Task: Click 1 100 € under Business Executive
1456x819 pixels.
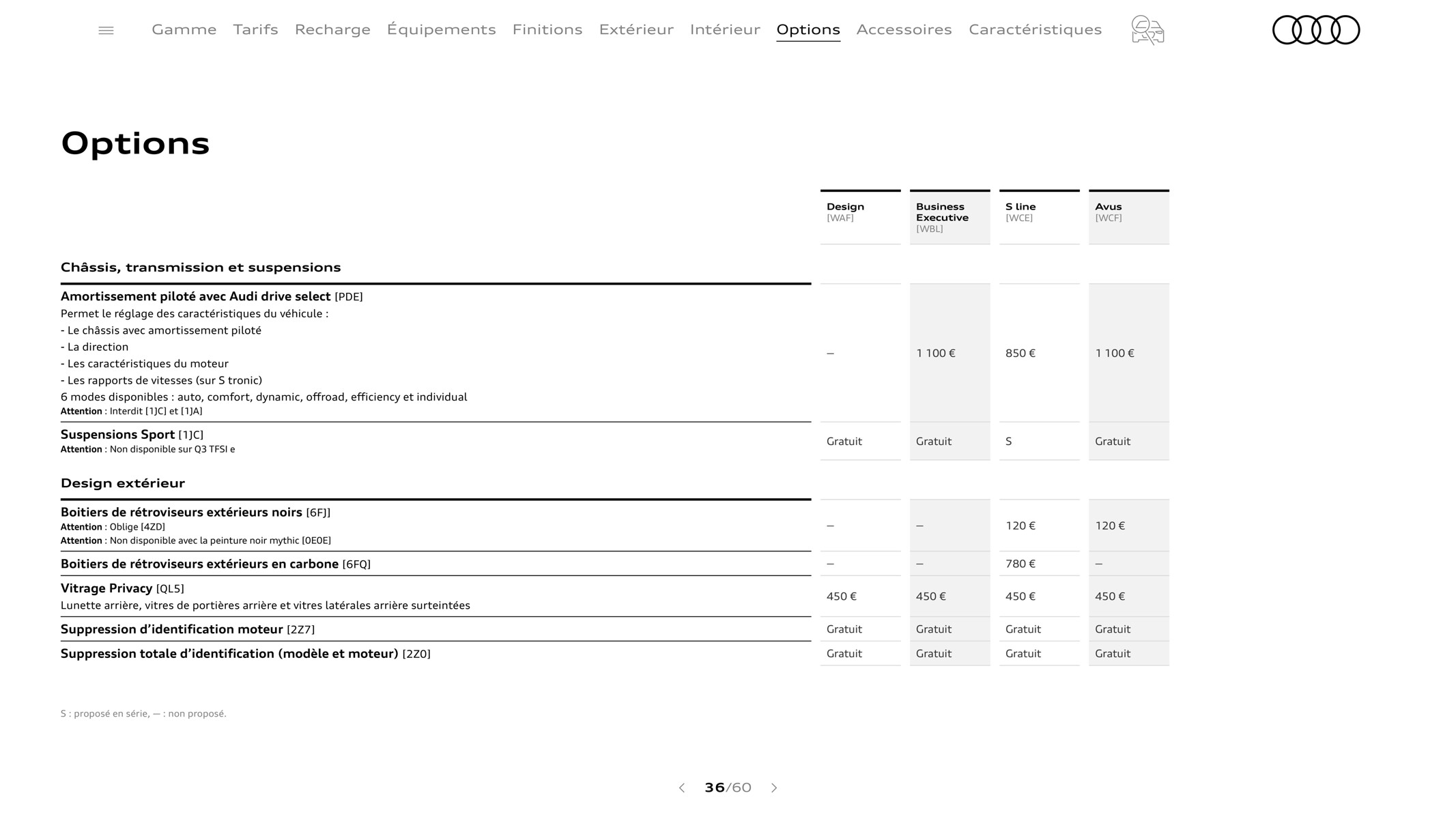Action: (936, 353)
